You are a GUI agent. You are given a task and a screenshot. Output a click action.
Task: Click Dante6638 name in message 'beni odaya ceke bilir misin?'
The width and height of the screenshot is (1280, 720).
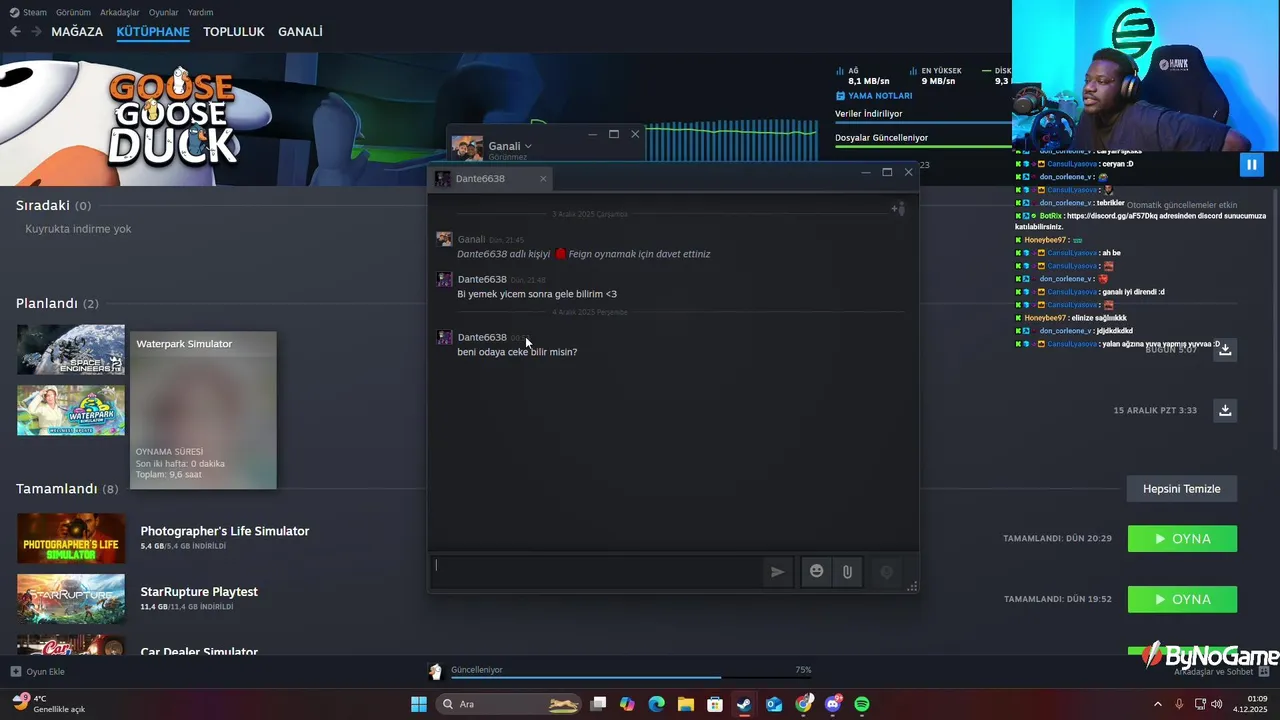pos(482,338)
